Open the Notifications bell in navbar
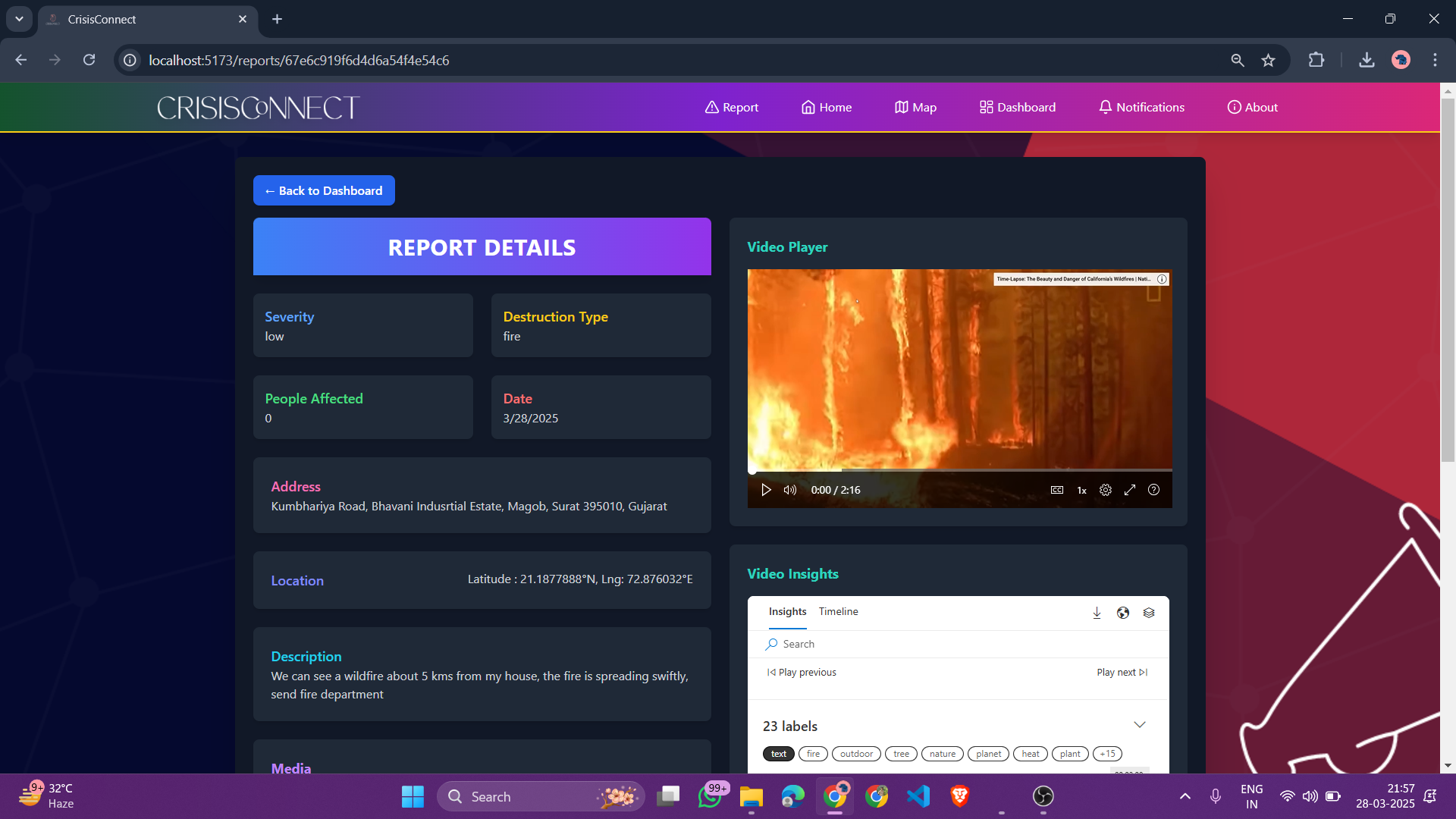 pos(1141,107)
